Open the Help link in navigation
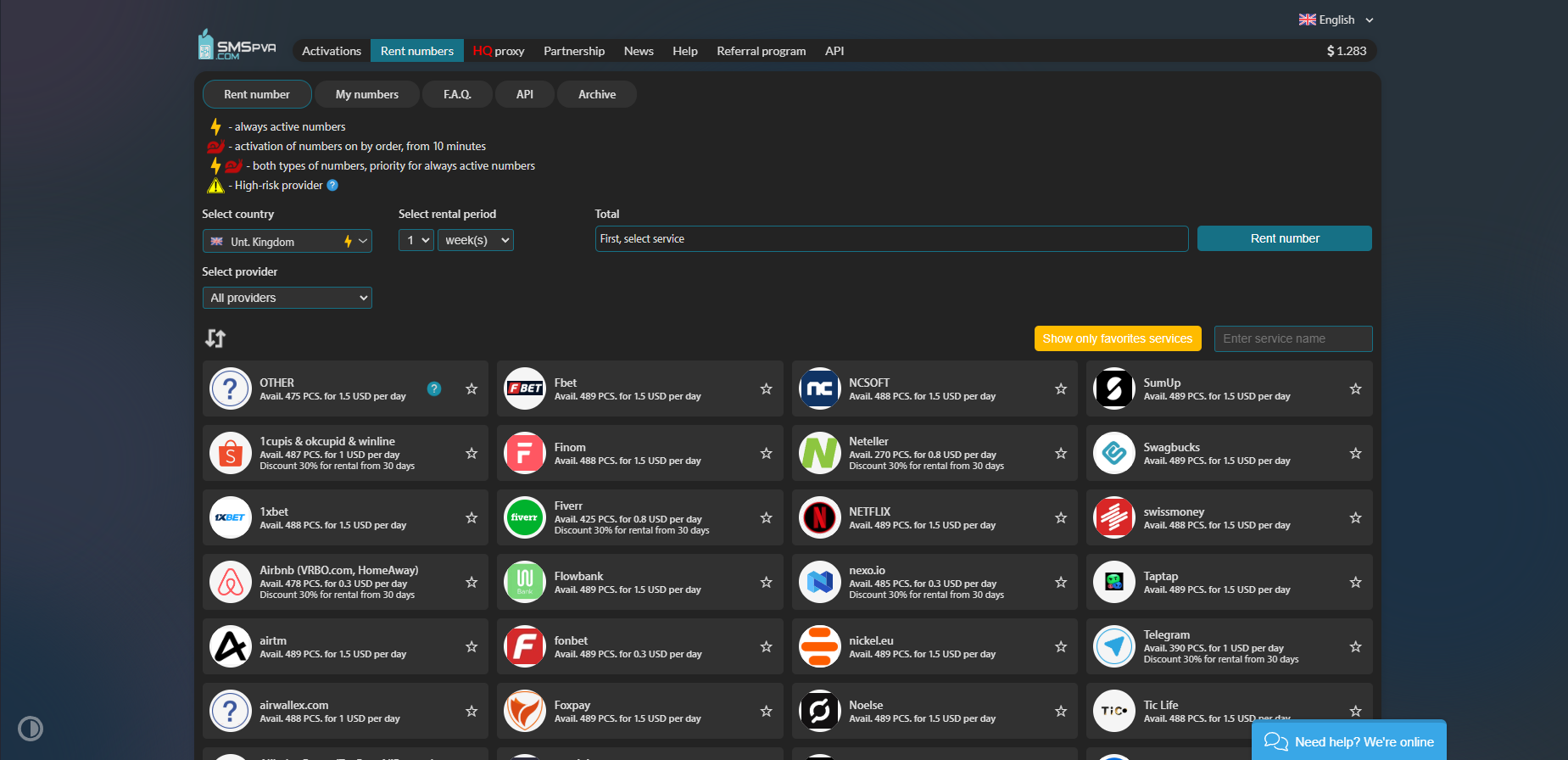 [685, 51]
